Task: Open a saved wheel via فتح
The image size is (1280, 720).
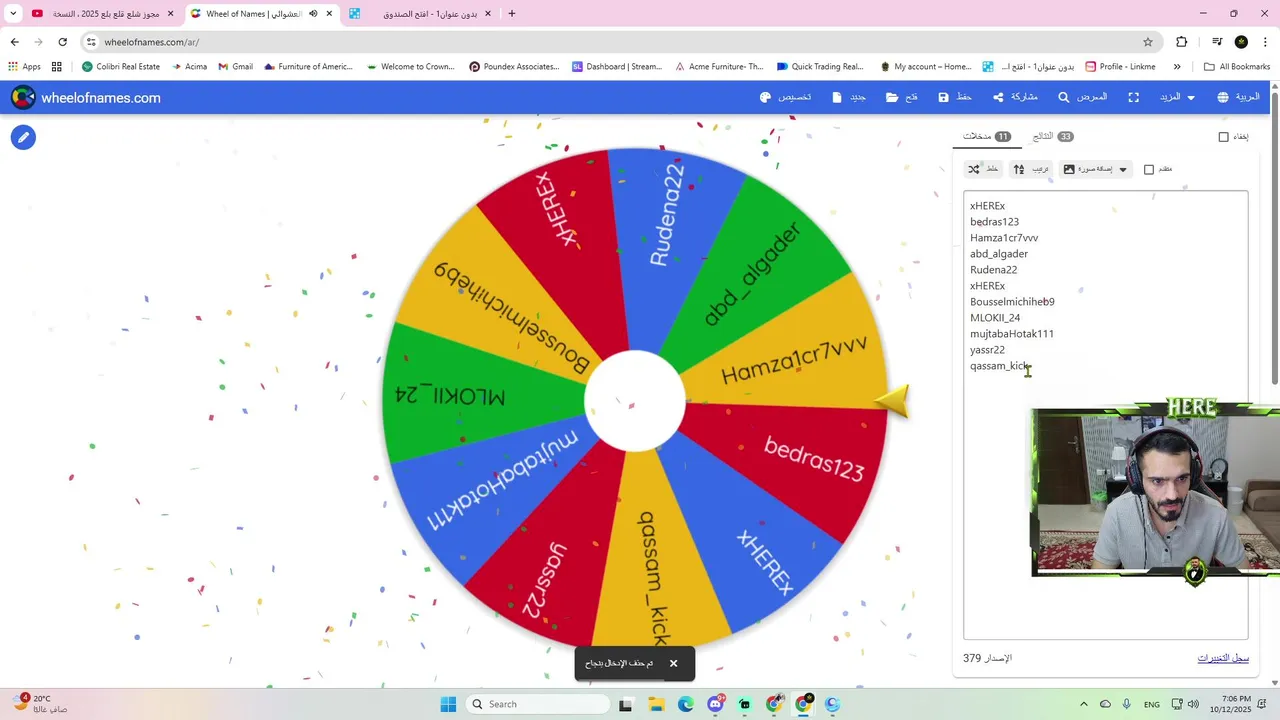Action: [x=901, y=97]
